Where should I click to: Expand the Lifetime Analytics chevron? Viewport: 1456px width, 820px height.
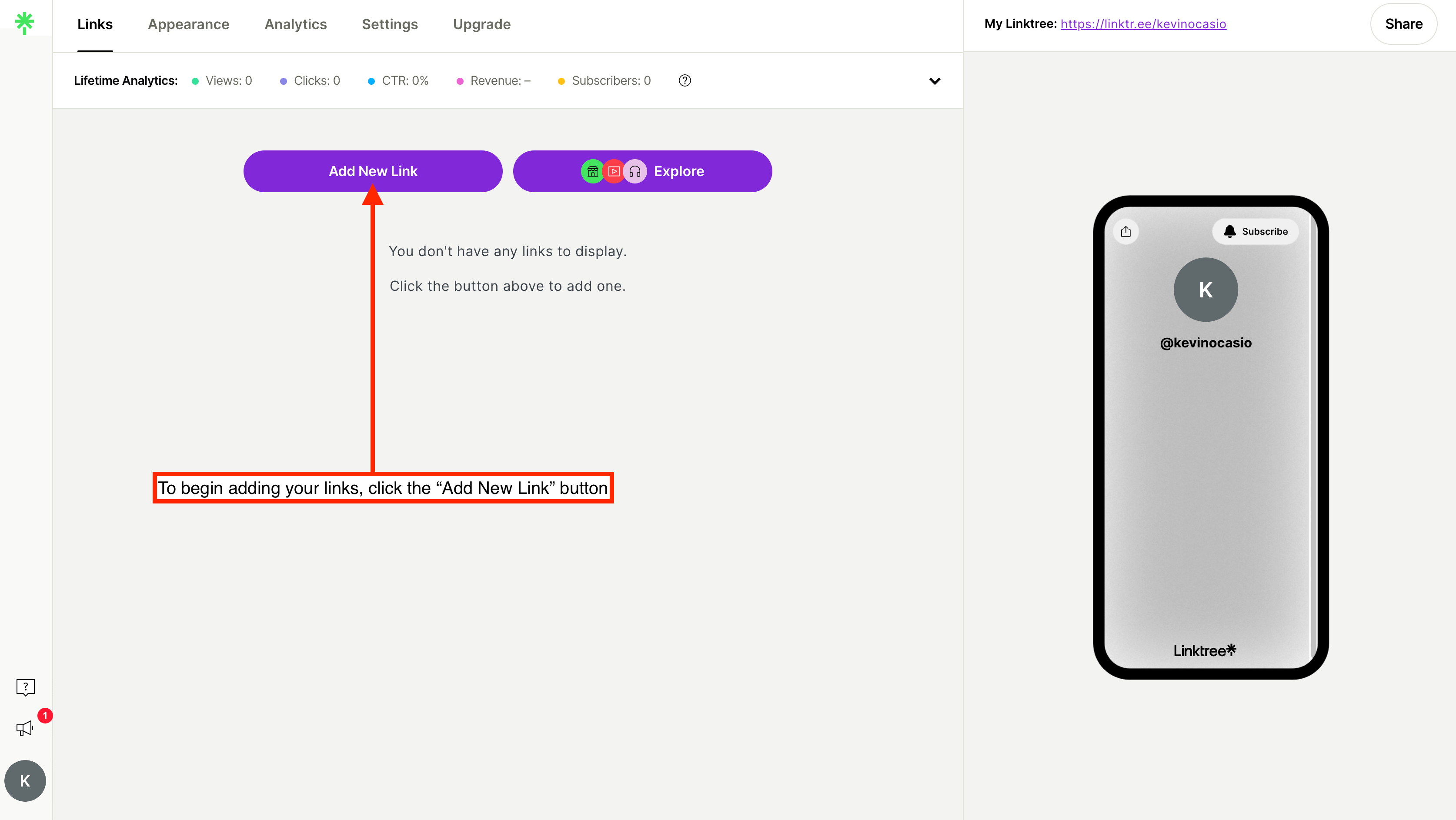(x=934, y=81)
